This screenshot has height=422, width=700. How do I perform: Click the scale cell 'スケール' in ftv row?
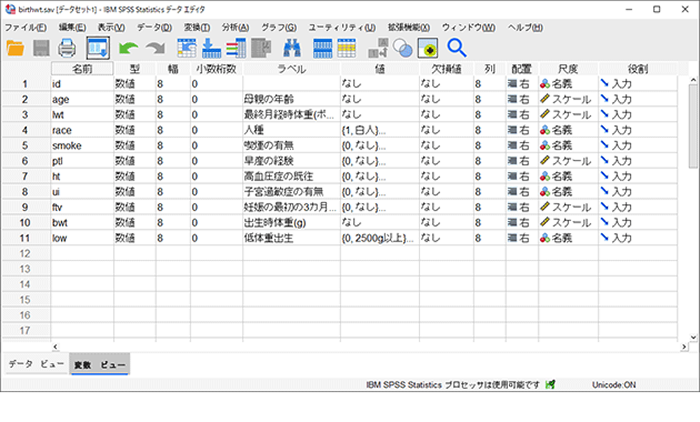click(568, 207)
